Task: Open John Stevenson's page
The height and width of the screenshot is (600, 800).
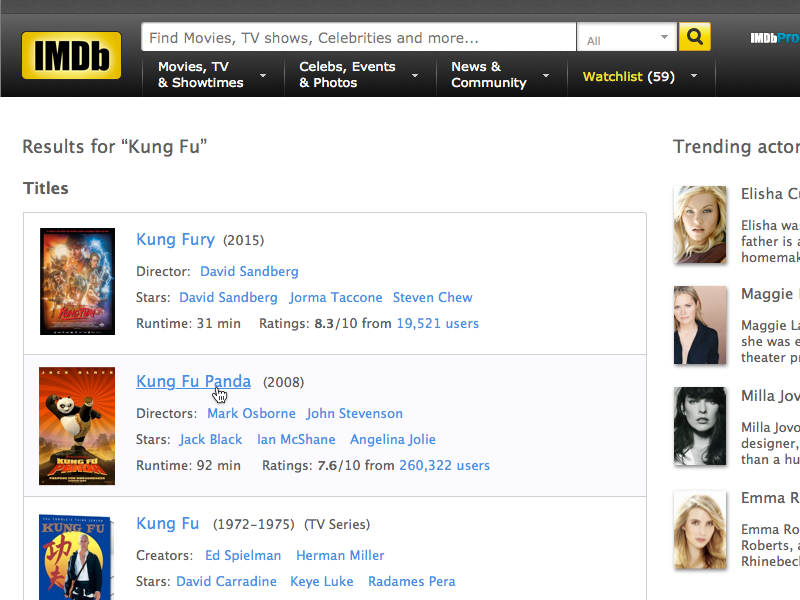Action: point(355,413)
